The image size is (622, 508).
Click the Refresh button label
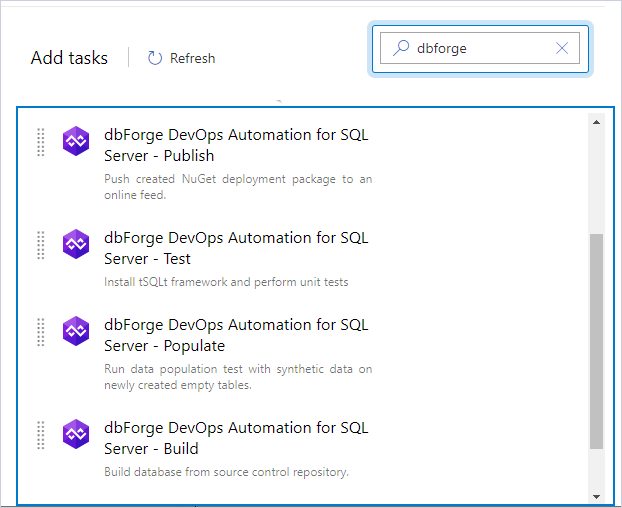pos(192,58)
